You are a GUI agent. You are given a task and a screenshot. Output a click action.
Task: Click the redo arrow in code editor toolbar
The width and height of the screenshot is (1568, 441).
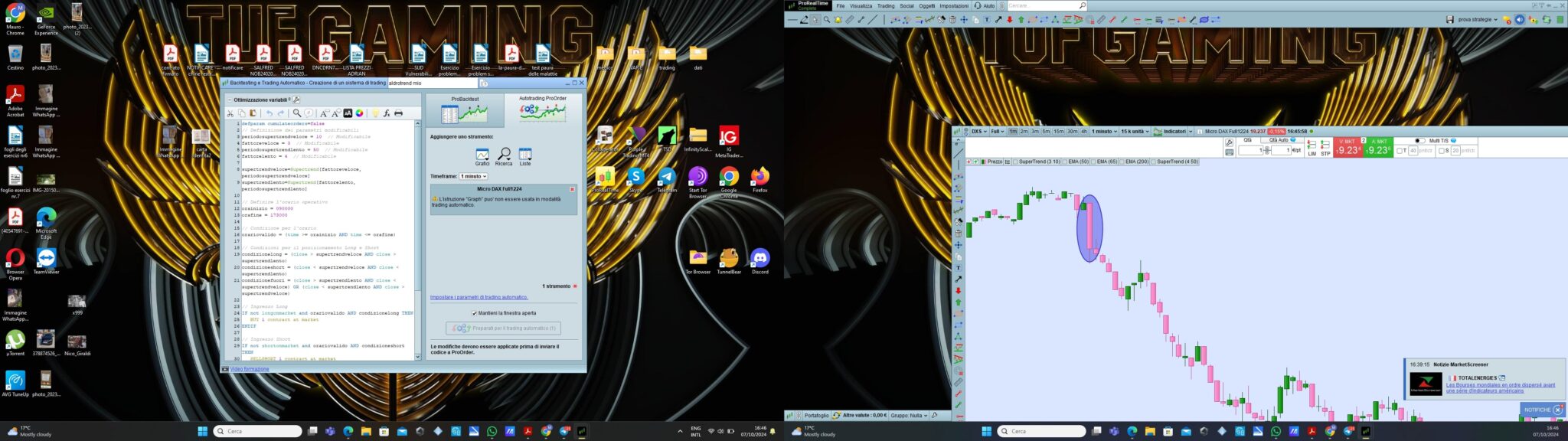[280, 113]
